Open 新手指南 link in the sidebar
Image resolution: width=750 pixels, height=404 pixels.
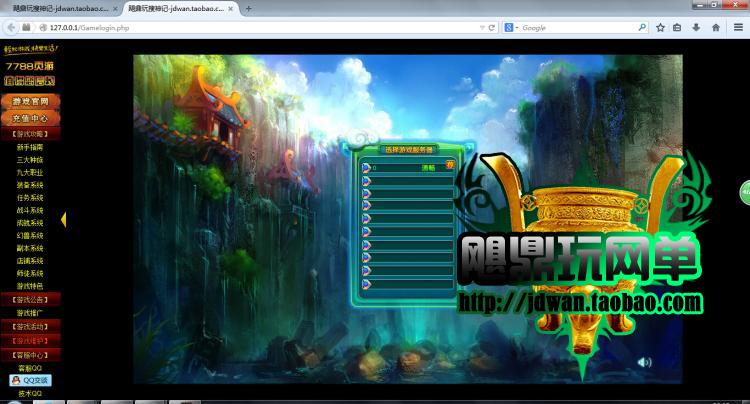[x=30, y=146]
